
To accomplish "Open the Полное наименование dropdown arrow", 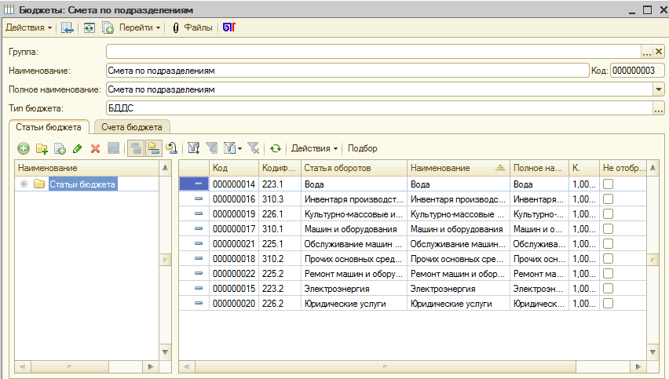I will (x=658, y=89).
